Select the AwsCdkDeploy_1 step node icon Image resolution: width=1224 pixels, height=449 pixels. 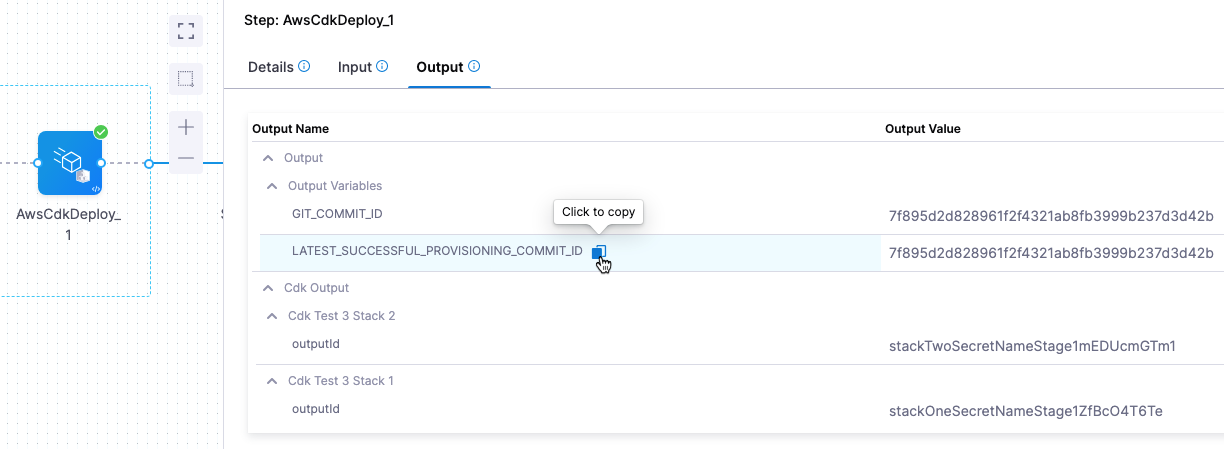(69, 163)
